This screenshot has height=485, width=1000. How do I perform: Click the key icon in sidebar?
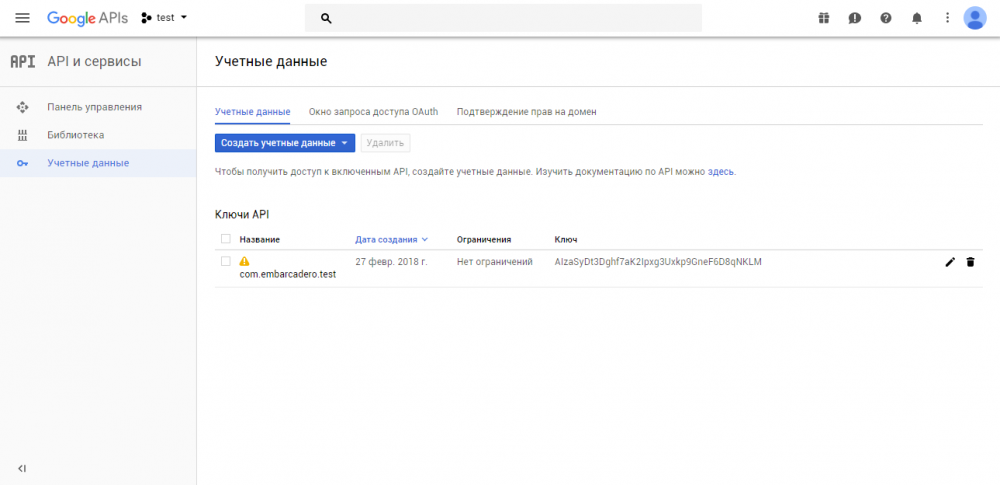pos(22,163)
